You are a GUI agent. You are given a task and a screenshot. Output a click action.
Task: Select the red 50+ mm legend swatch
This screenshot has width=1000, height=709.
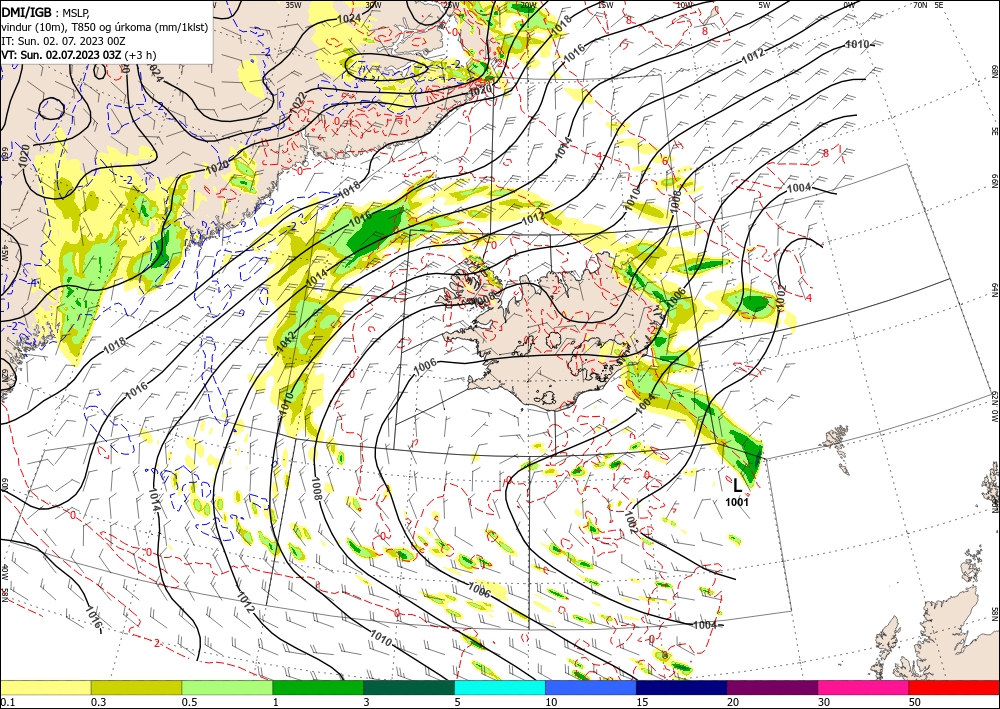954,688
